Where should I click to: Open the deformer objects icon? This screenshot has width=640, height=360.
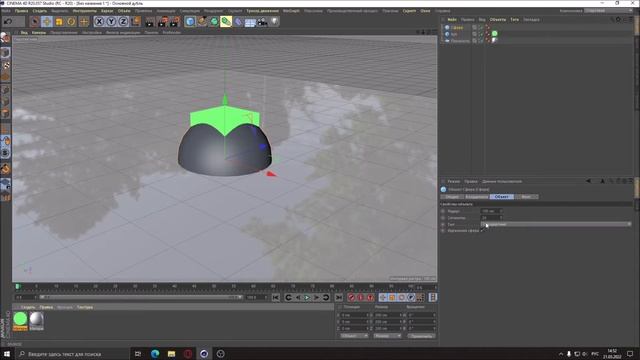click(238, 21)
